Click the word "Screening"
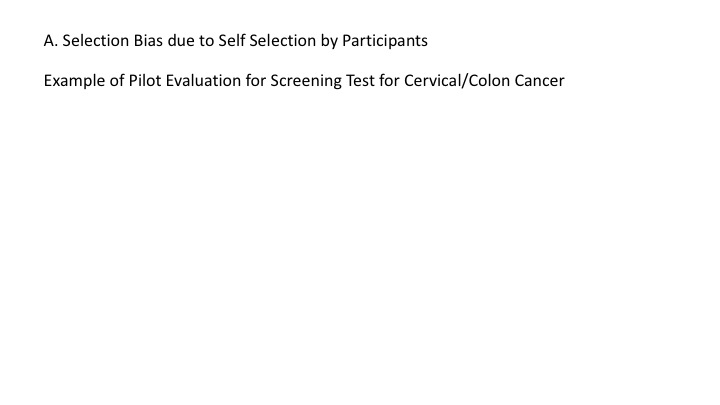This screenshot has width=720, height=405. pyautogui.click(x=306, y=81)
